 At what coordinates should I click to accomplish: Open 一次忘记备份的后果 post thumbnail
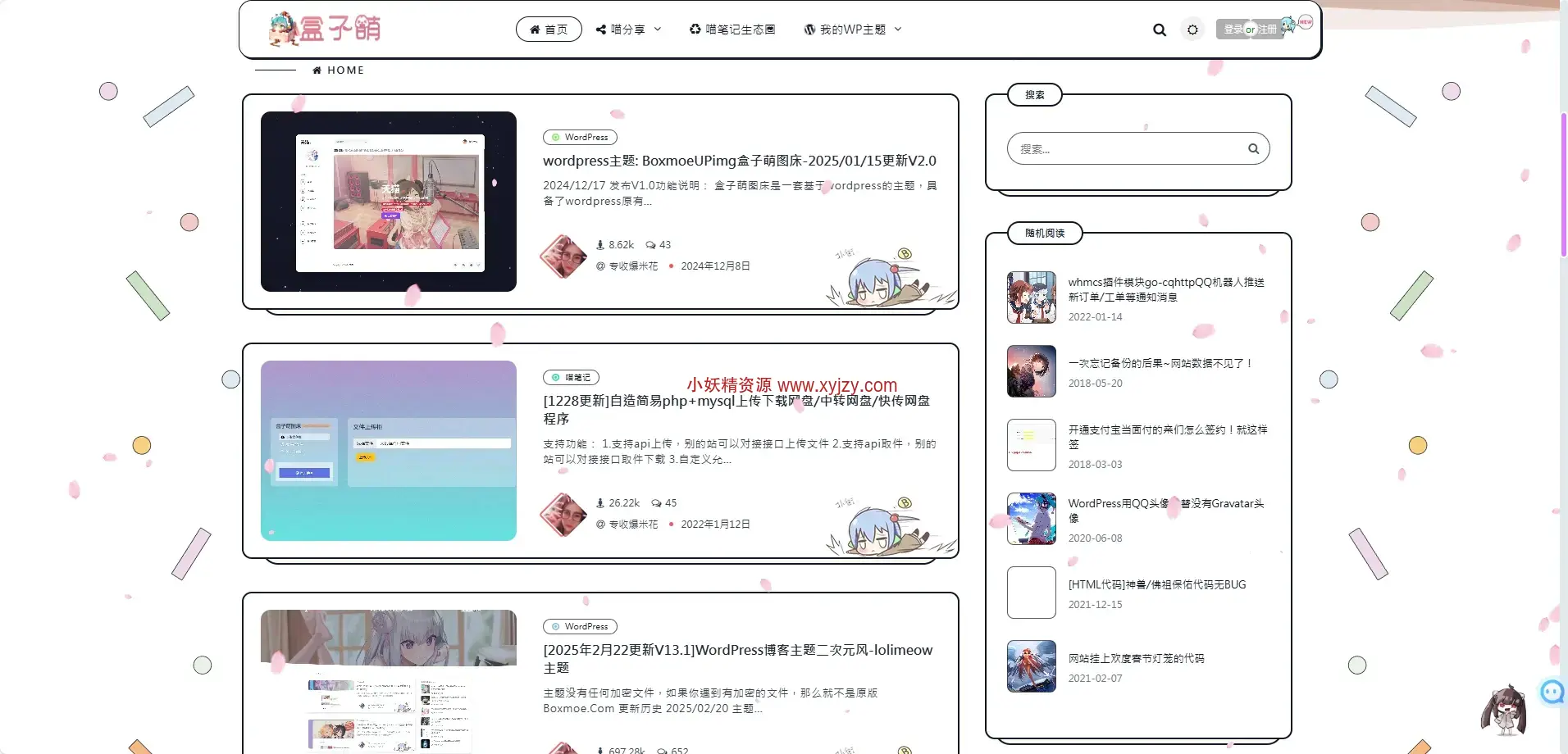[x=1032, y=371]
